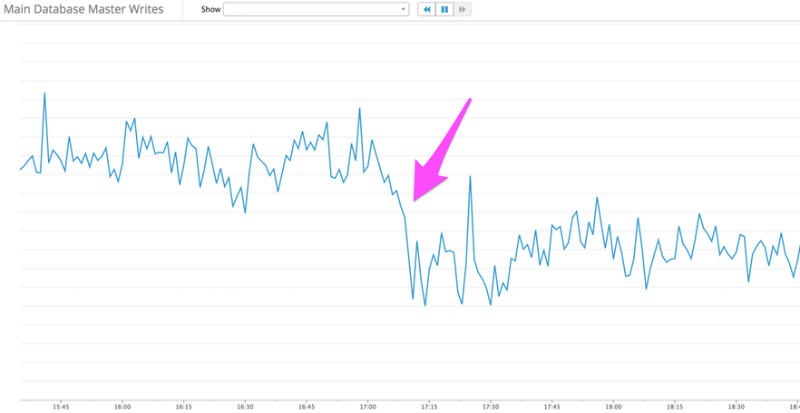Open the Show combo box field
Screen dimensions: 800x413
point(316,9)
